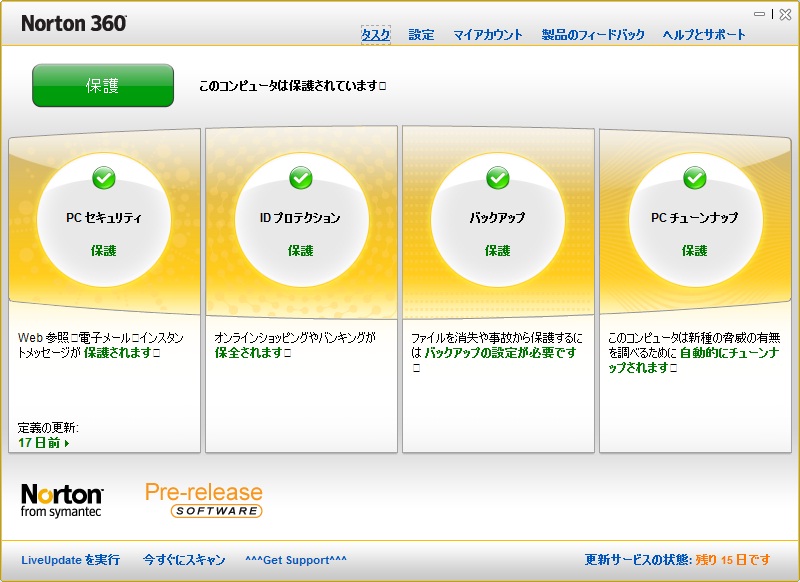The width and height of the screenshot is (800, 582).
Task: Click the green checkmark above ID プロテクション
Action: (x=301, y=178)
